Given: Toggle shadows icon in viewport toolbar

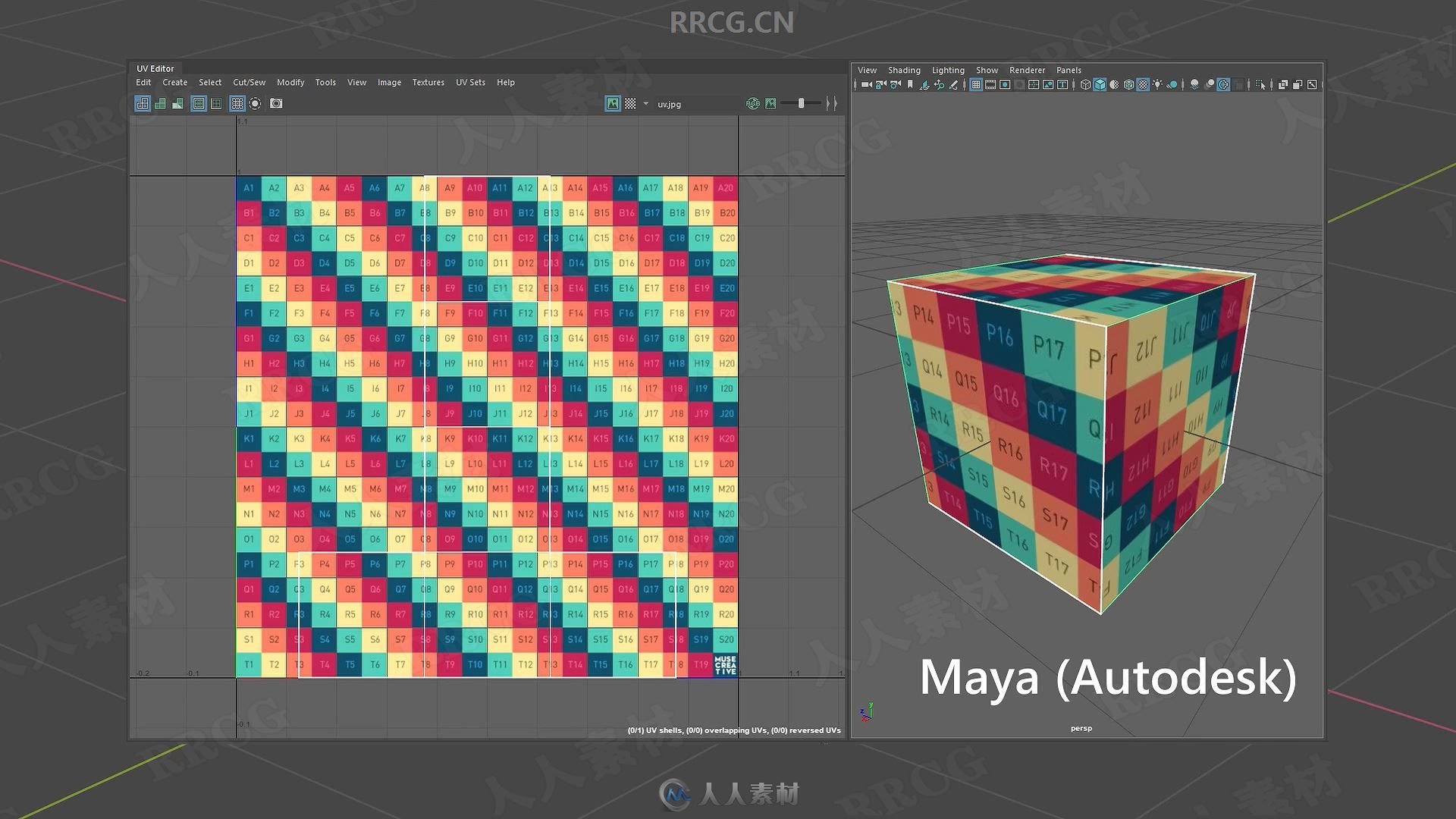Looking at the screenshot, I should (x=1172, y=85).
